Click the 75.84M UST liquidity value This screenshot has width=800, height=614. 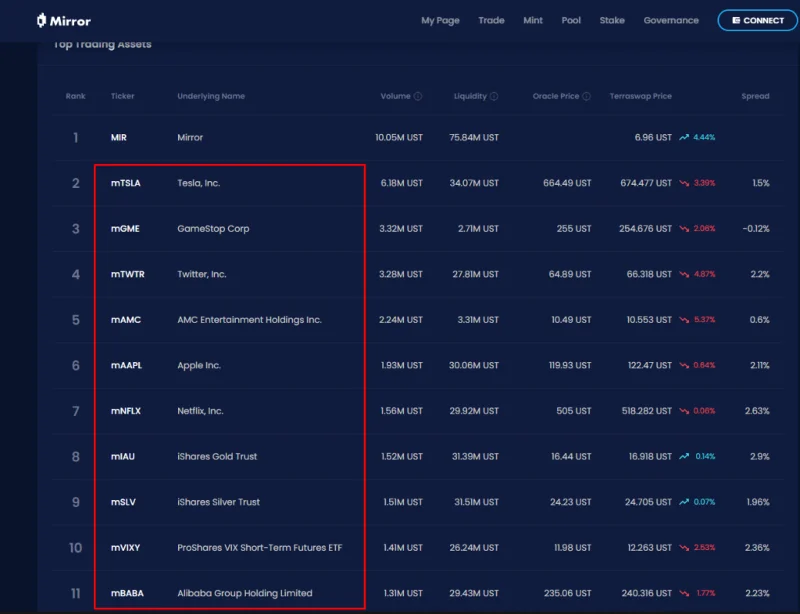pyautogui.click(x=474, y=137)
